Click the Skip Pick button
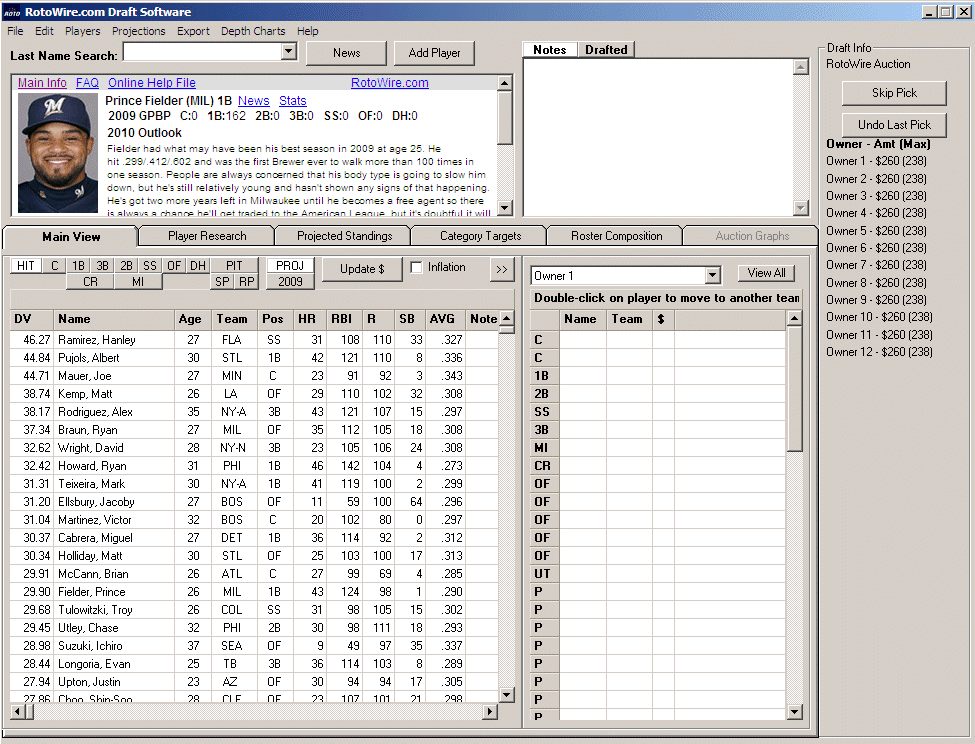The height and width of the screenshot is (744, 975). [x=894, y=92]
